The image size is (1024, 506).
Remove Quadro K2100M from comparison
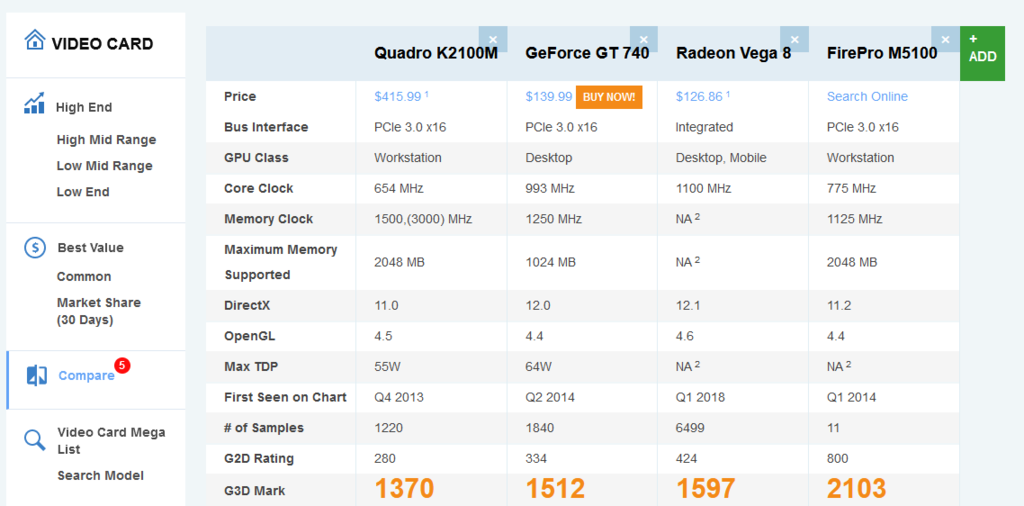(493, 39)
